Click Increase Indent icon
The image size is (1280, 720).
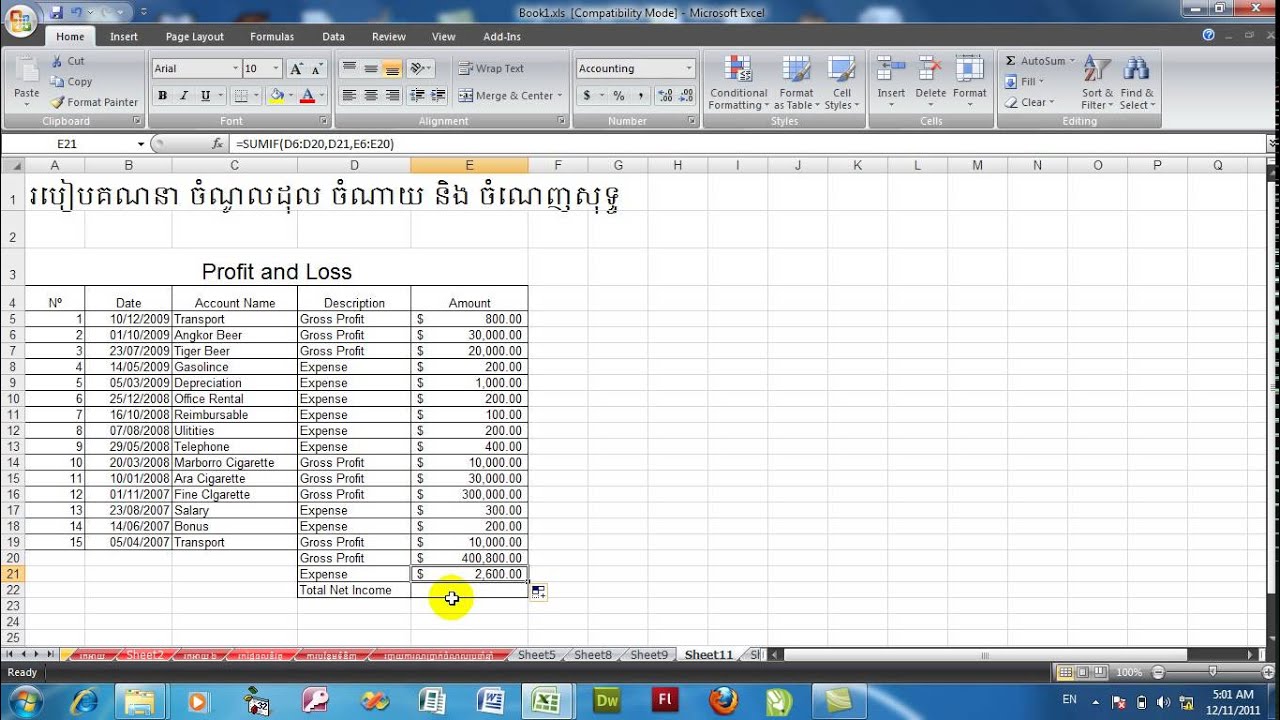coord(438,96)
